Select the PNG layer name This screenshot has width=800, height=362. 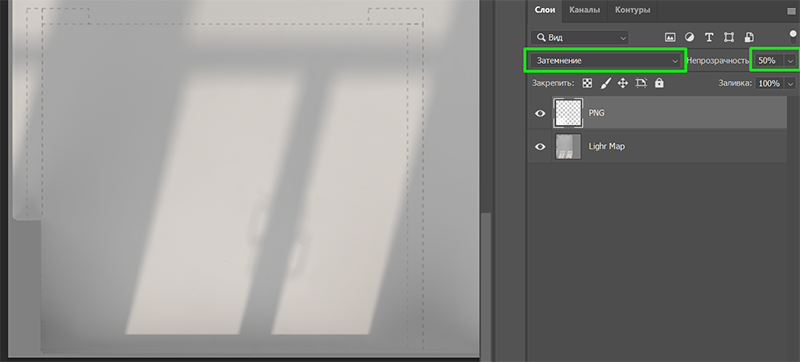[x=596, y=113]
